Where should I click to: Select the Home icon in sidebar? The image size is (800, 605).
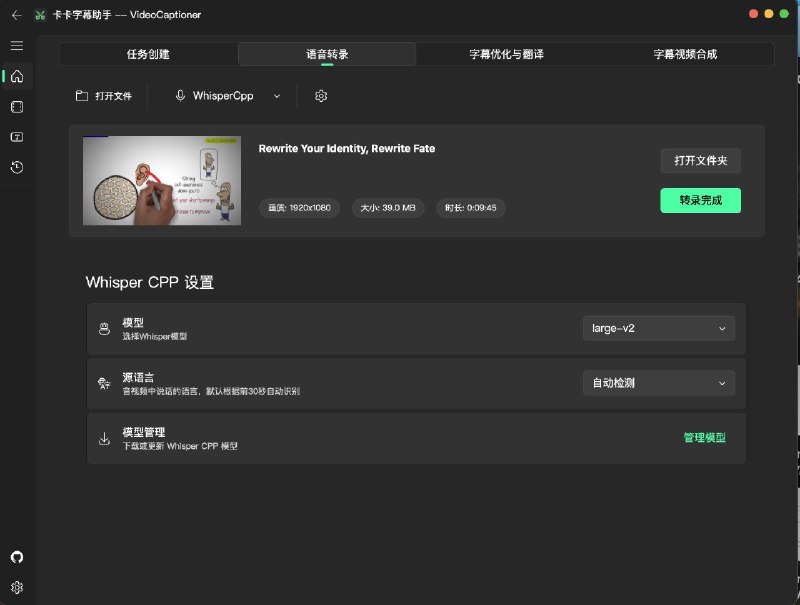coord(16,76)
